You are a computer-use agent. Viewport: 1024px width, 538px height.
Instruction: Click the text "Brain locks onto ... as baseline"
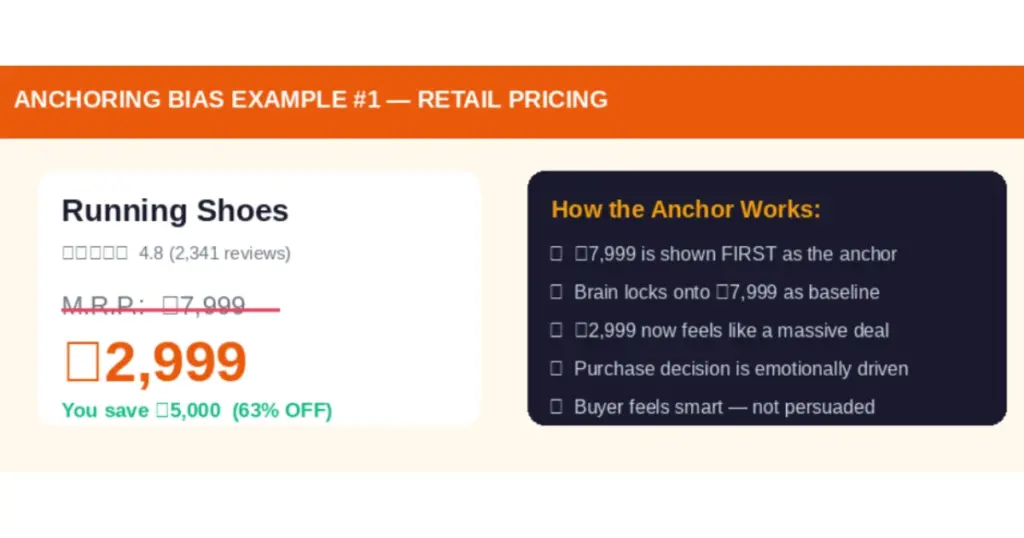tap(727, 292)
